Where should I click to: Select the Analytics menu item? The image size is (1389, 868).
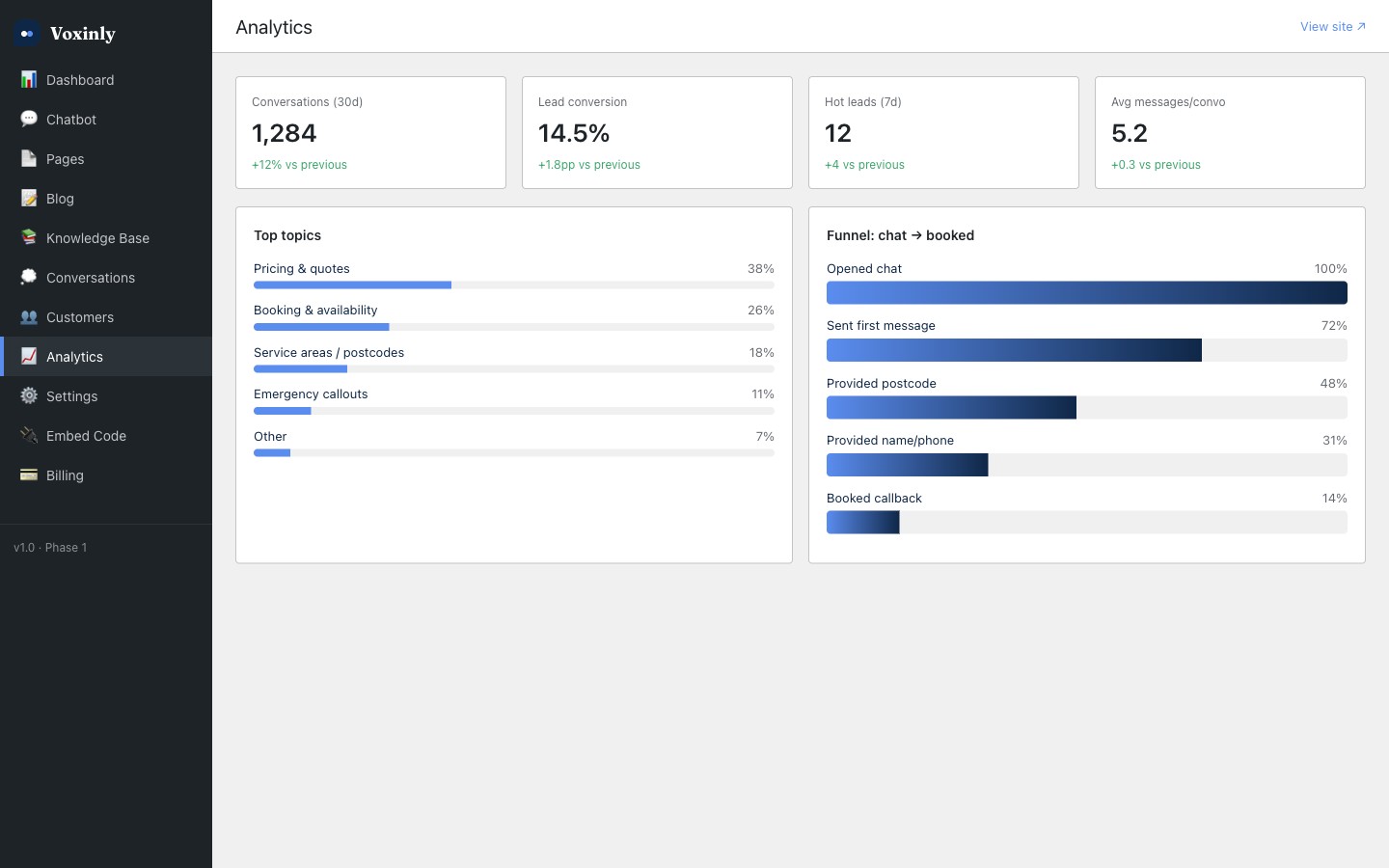pyautogui.click(x=106, y=357)
